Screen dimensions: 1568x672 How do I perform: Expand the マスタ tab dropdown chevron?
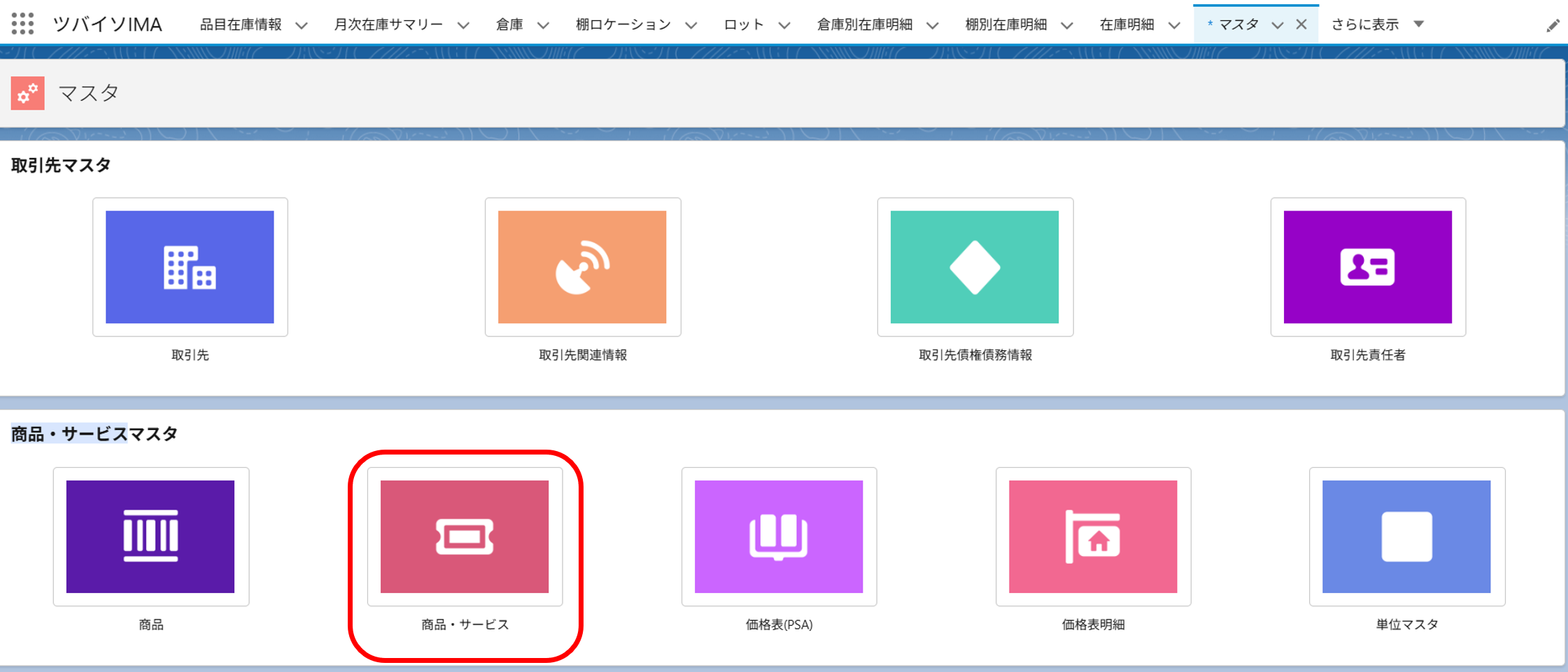click(x=1278, y=25)
